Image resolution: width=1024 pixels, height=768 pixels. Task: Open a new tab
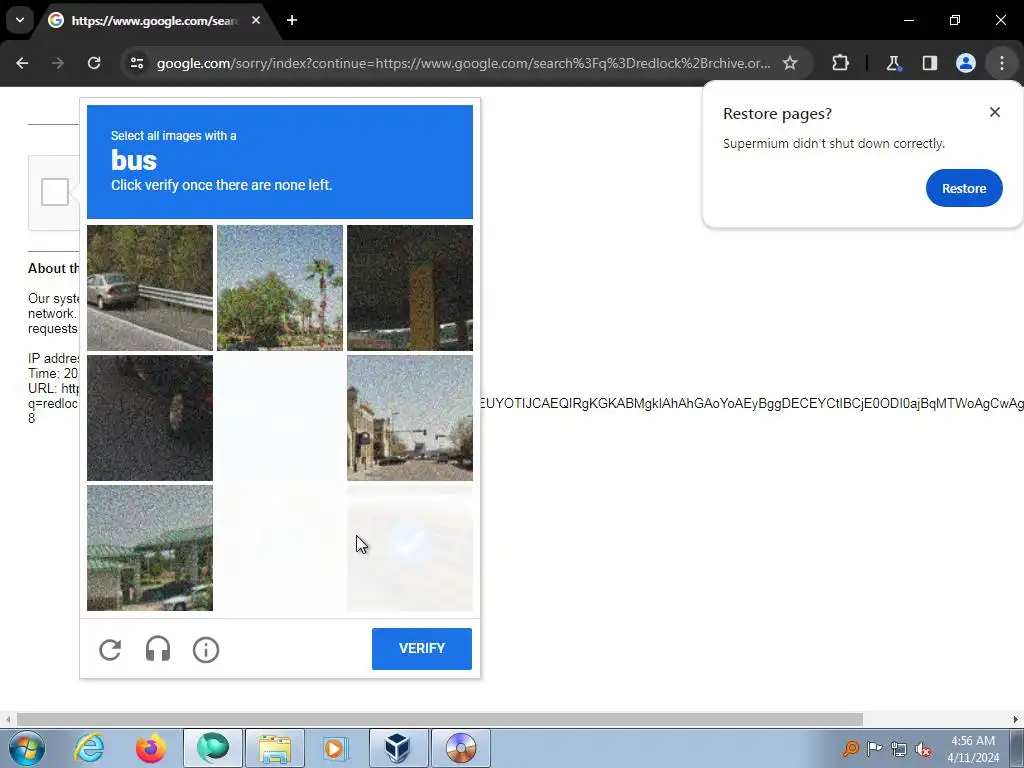click(292, 20)
